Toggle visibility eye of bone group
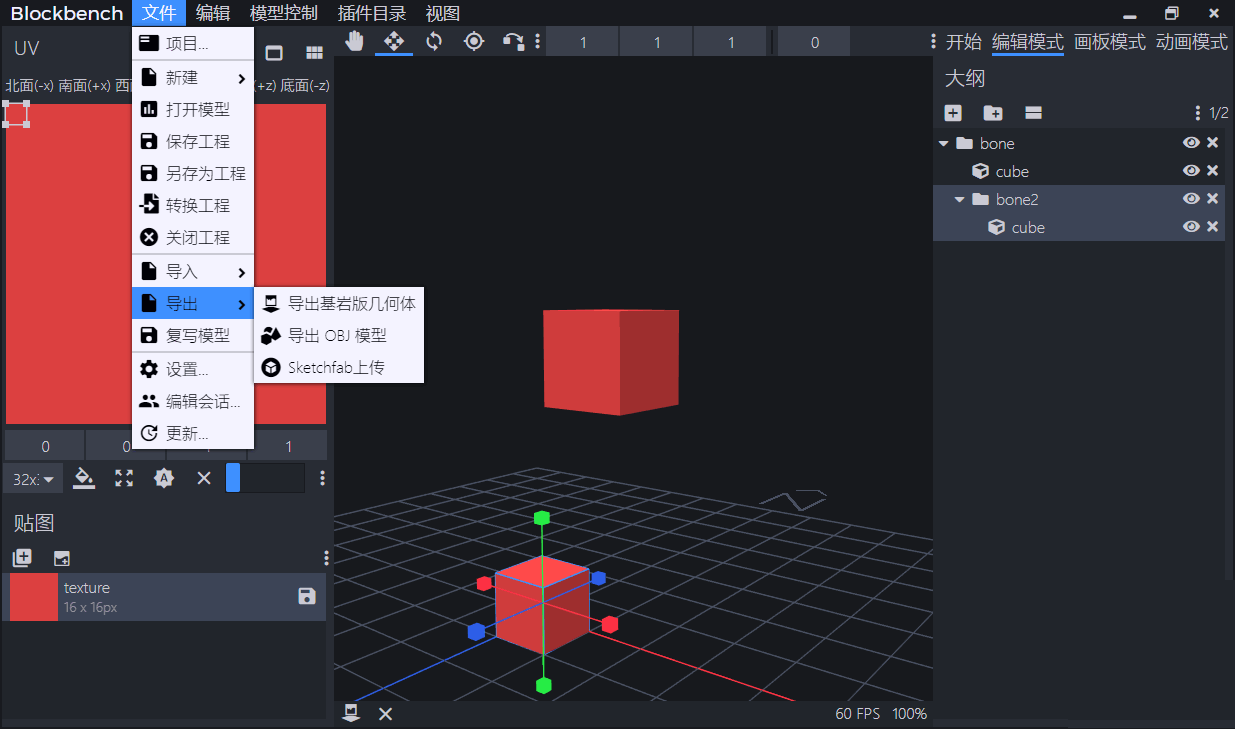Screen dimensions: 1235x729 point(1191,143)
